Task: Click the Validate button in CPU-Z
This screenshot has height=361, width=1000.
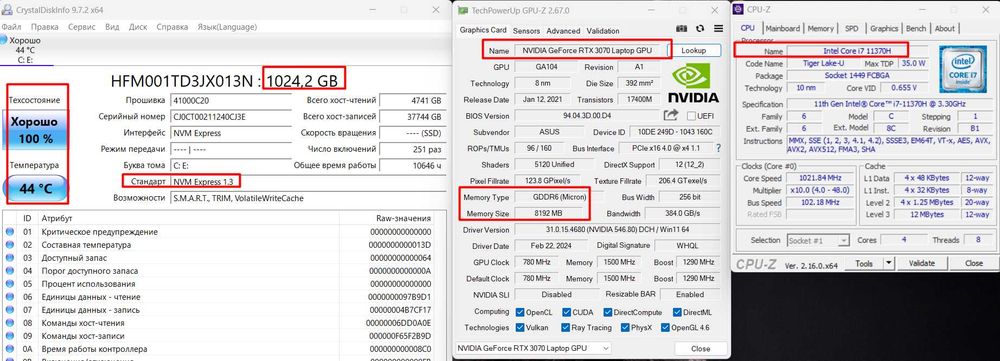Action: click(x=921, y=263)
